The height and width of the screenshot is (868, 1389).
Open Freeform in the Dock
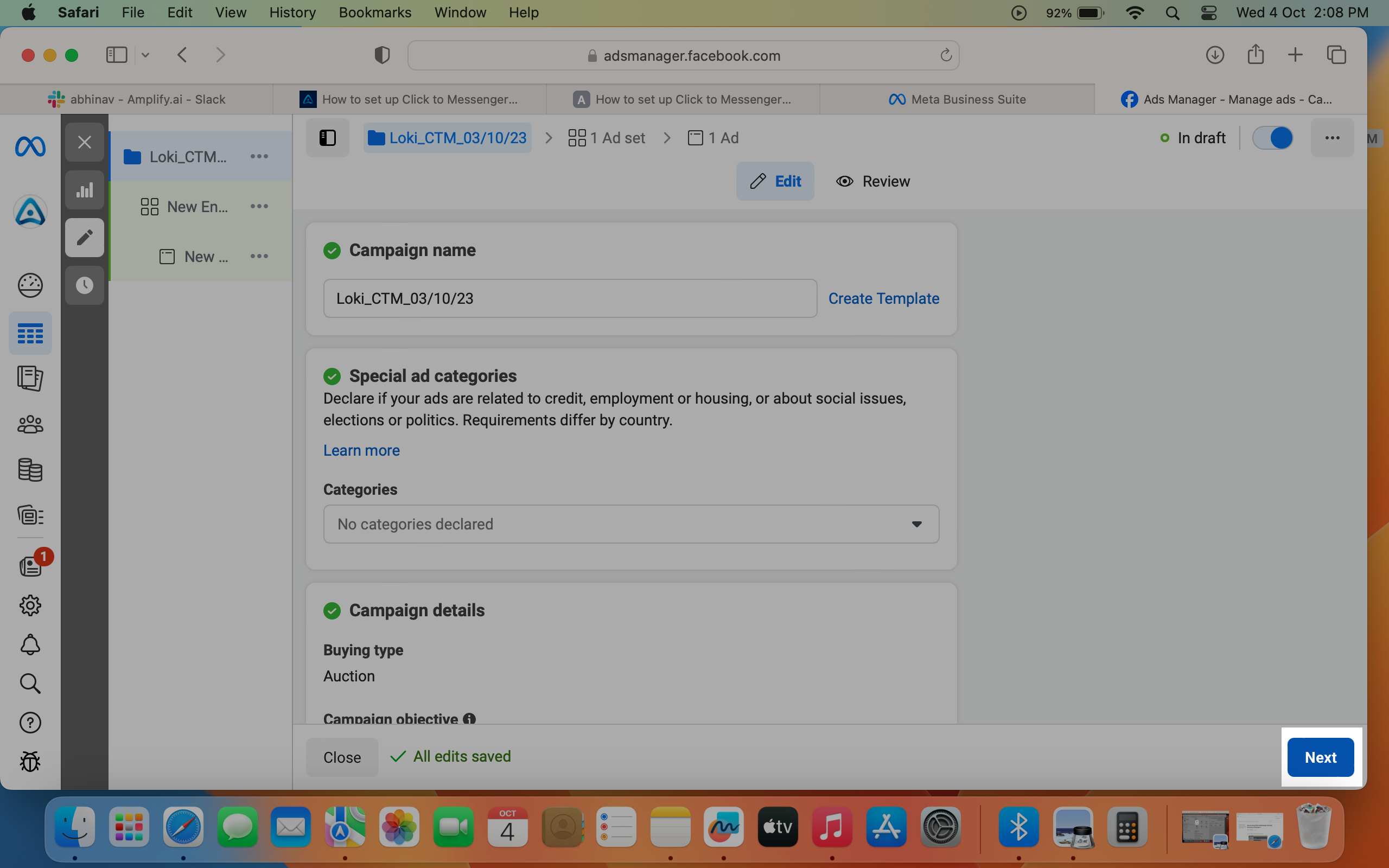tap(723, 827)
